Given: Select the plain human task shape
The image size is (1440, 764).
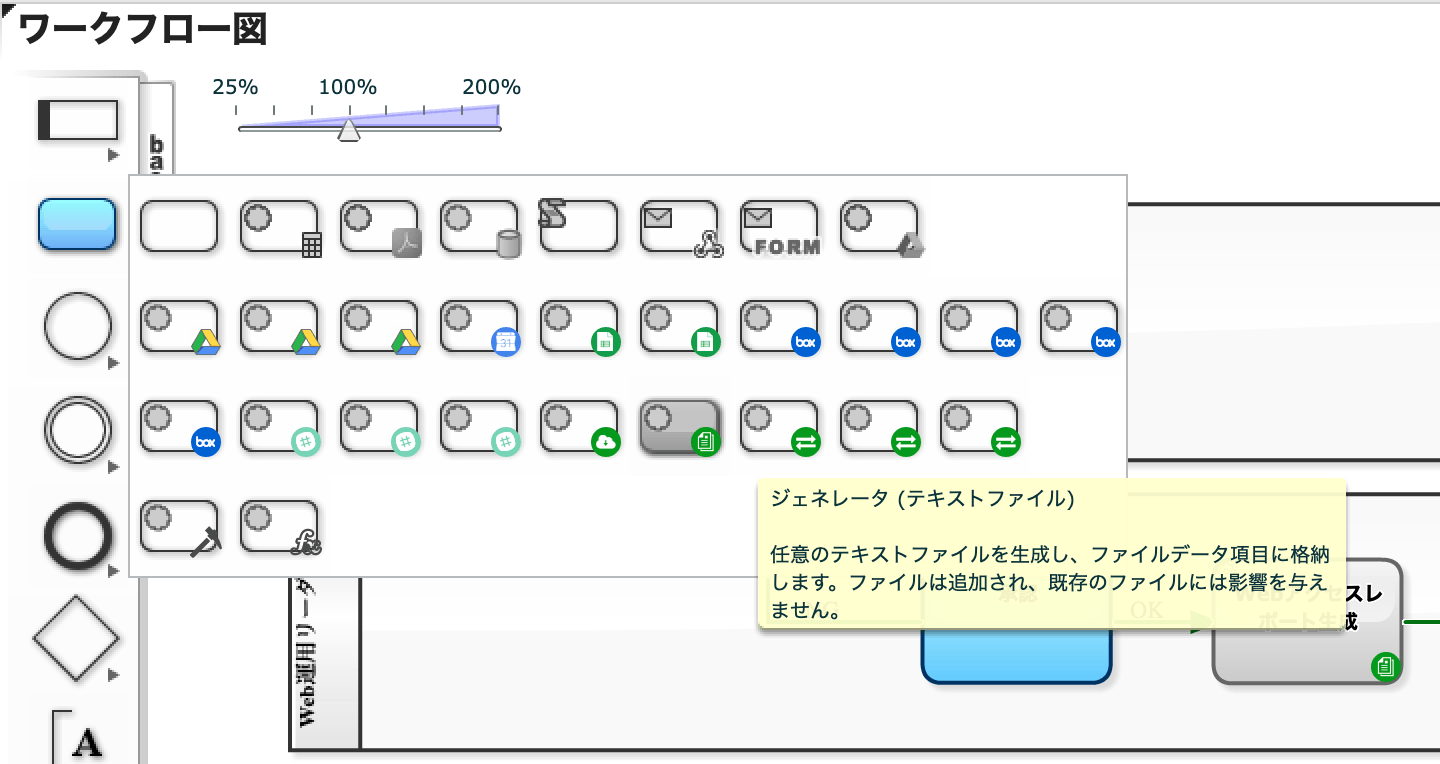Looking at the screenshot, I should coord(179,225).
